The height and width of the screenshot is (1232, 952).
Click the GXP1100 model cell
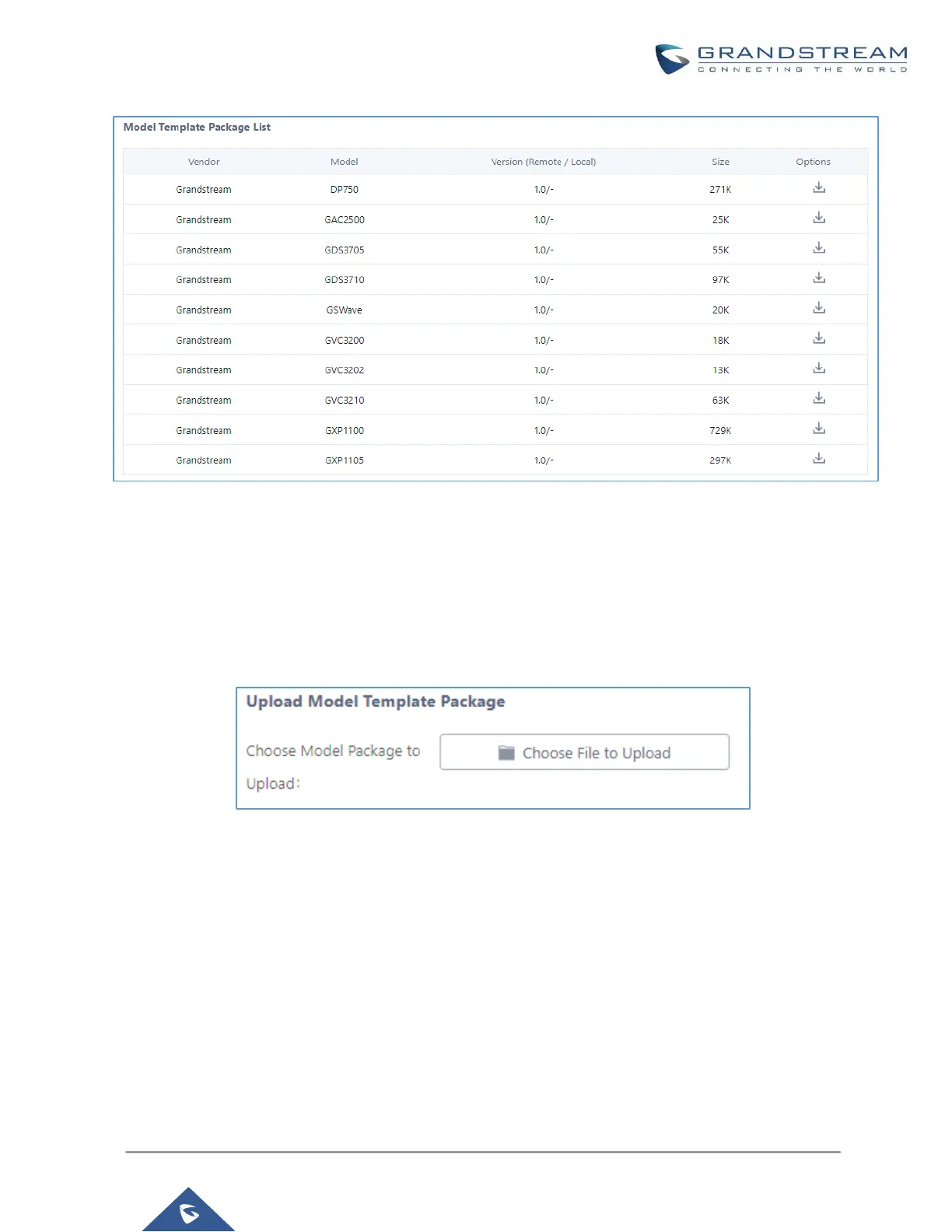pyautogui.click(x=345, y=431)
